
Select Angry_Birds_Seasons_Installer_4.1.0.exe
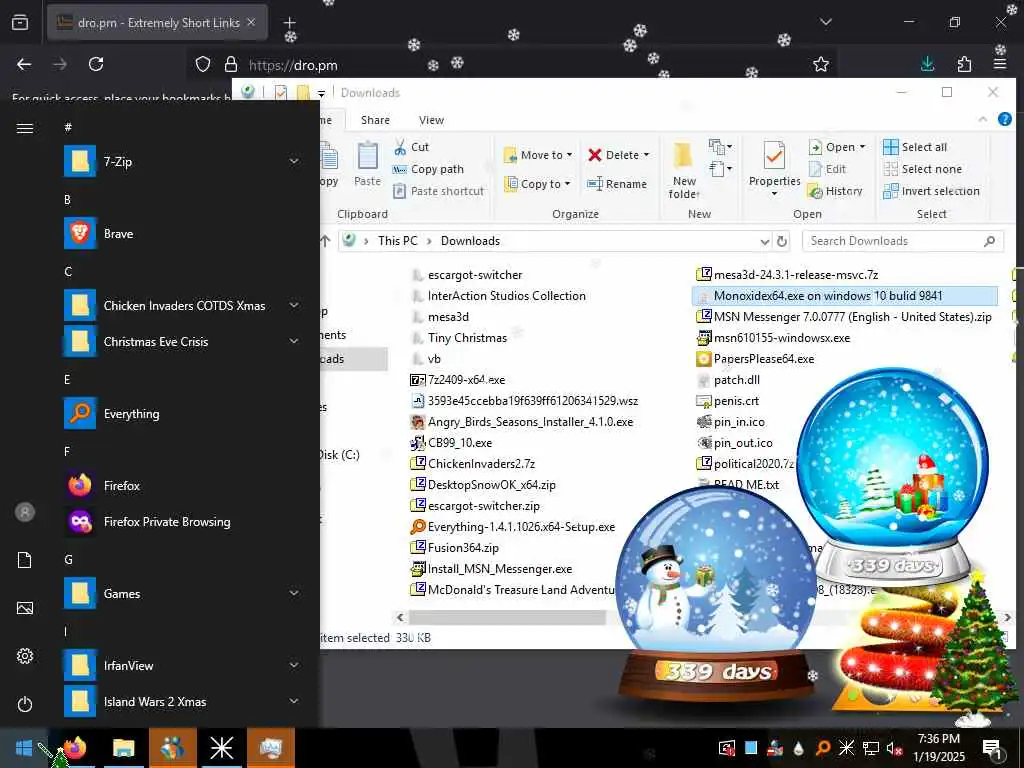[522, 422]
